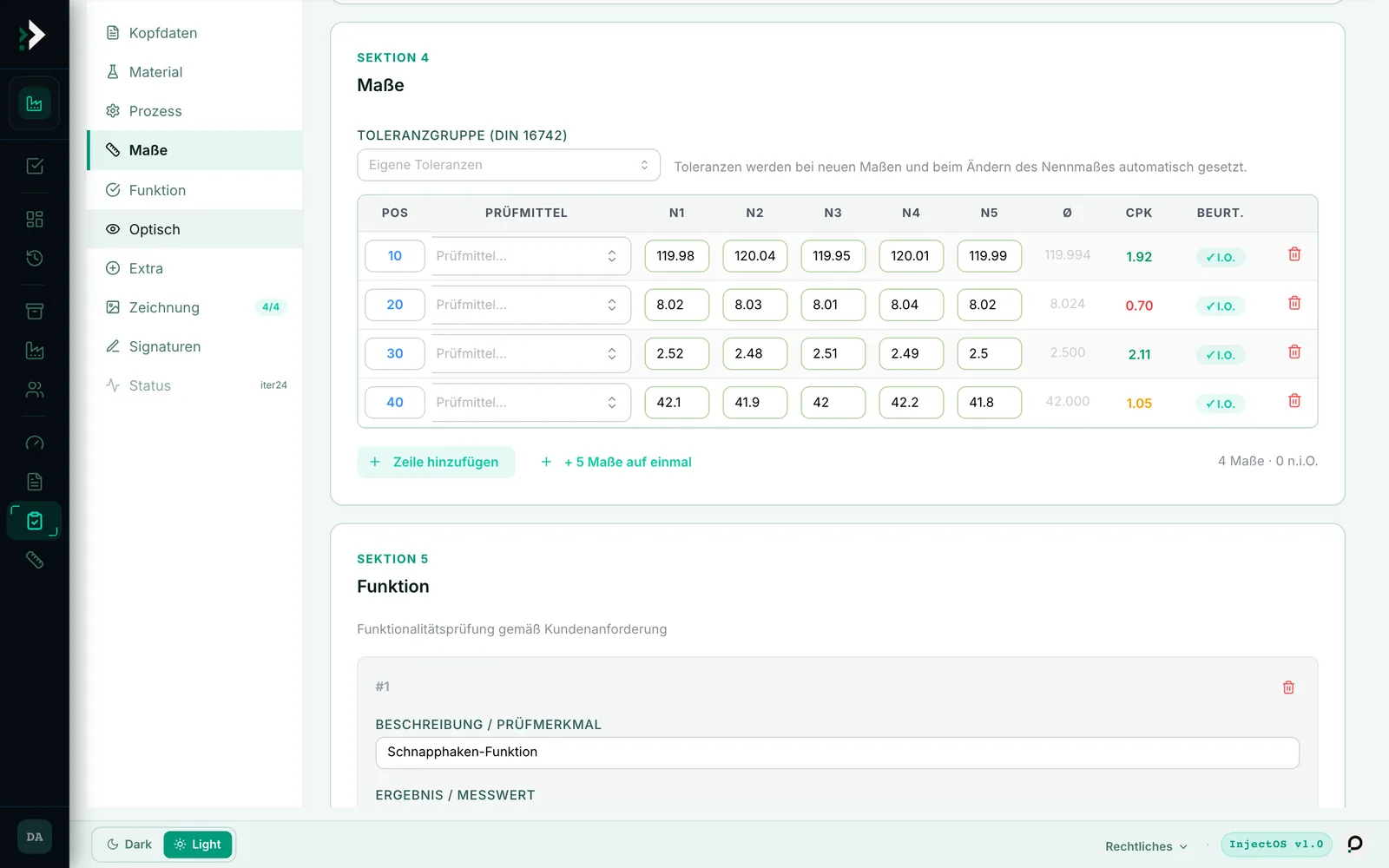1389x868 pixels.
Task: Open the Toleranzgruppe dropdown
Action: tap(509, 165)
